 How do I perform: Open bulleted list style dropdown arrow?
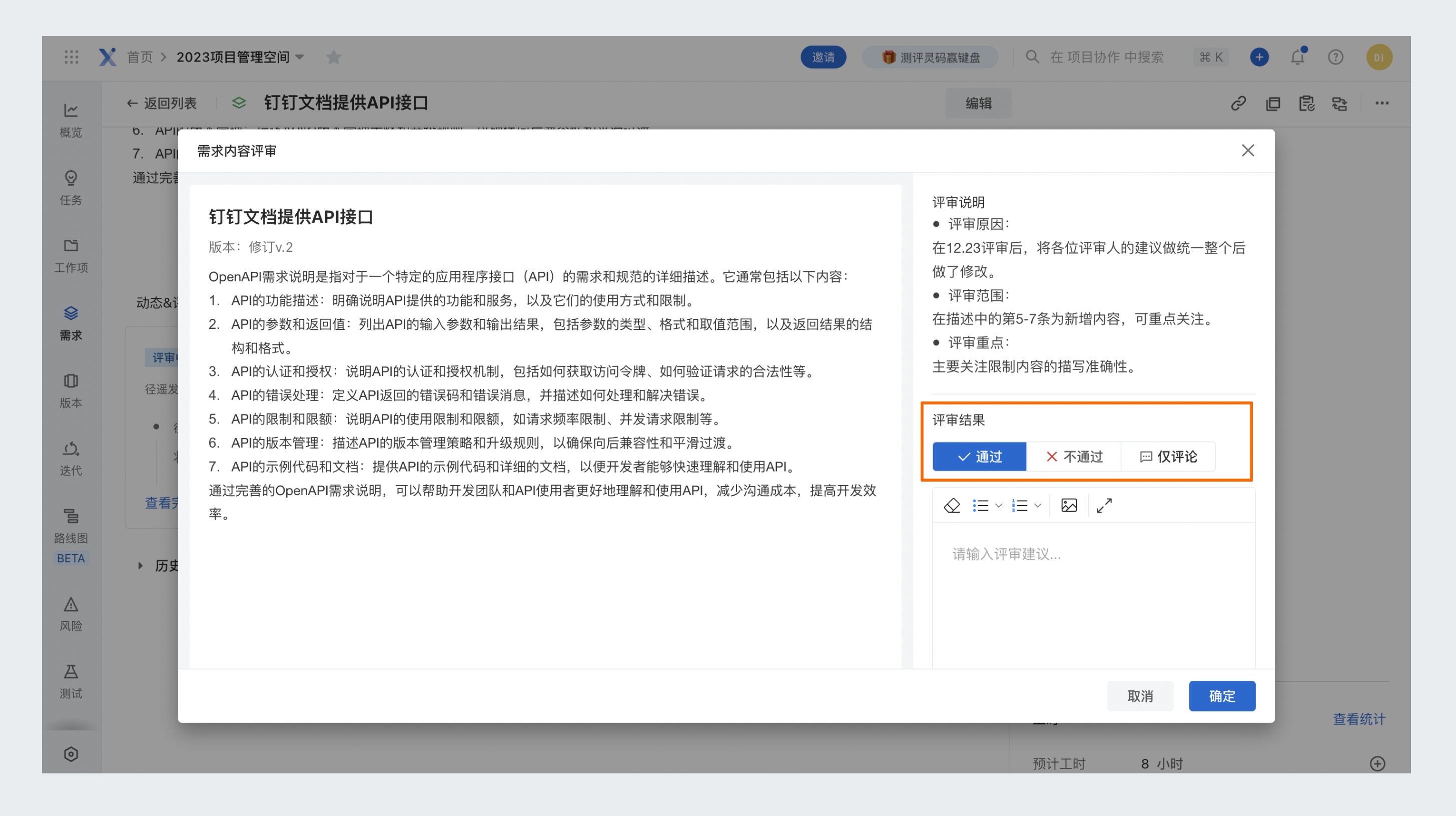point(999,506)
